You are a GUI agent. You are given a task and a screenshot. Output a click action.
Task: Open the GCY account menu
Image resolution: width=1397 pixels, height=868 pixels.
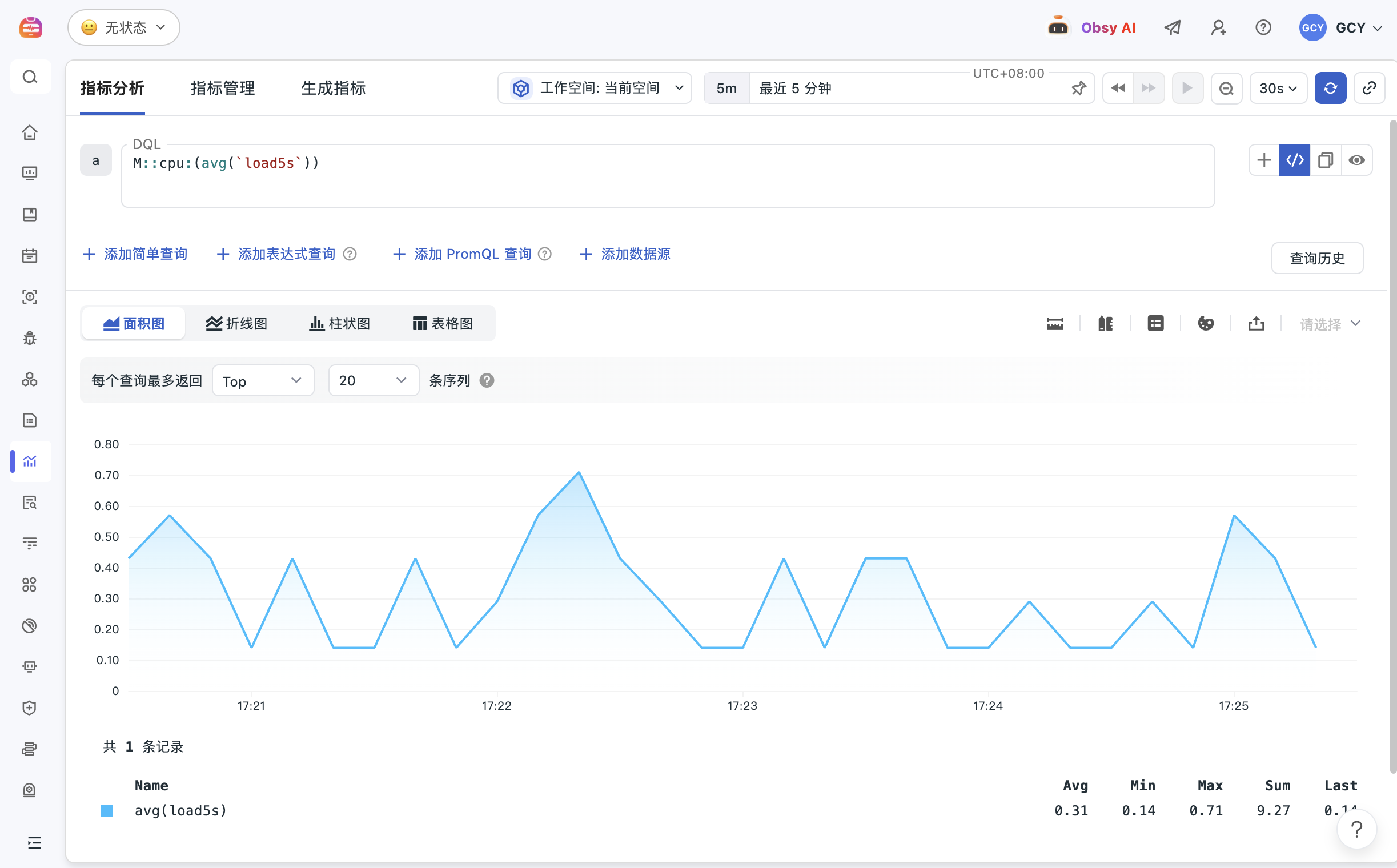coord(1340,27)
